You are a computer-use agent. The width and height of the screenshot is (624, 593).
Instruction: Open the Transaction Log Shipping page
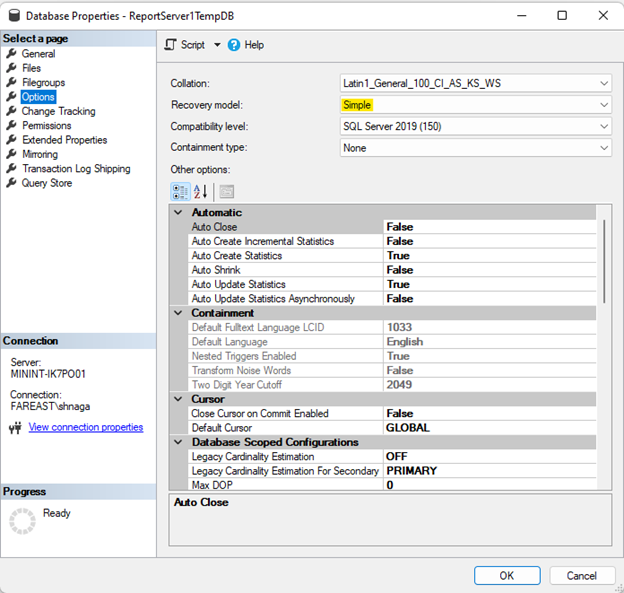[76, 168]
